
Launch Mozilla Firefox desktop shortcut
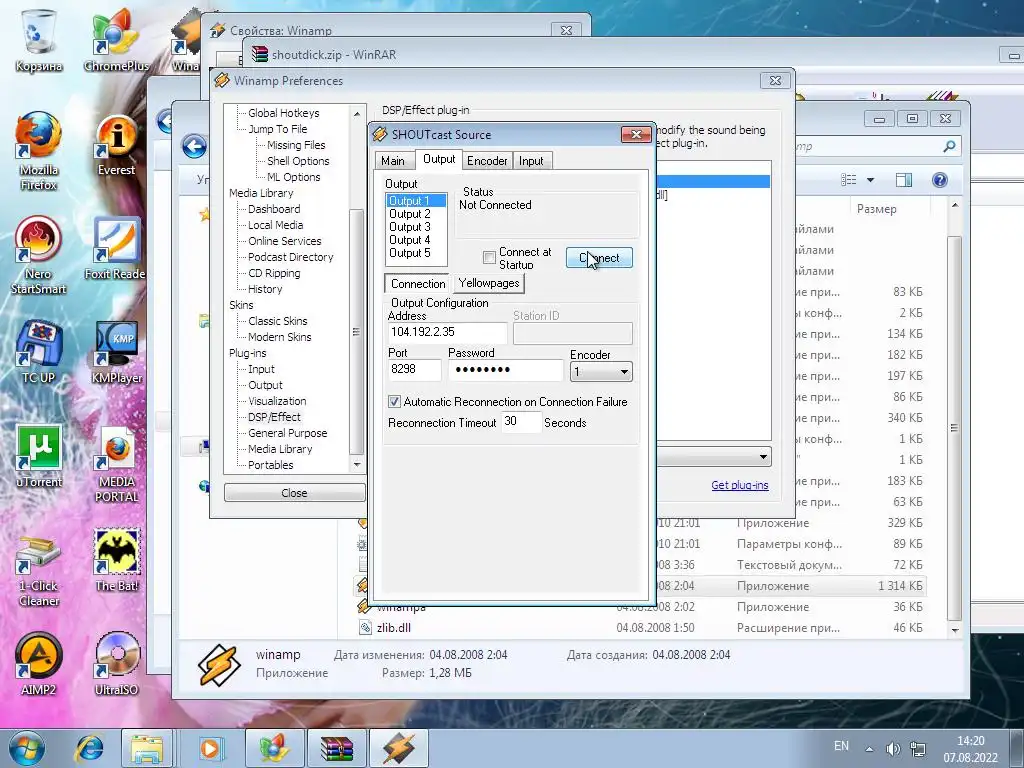click(39, 150)
